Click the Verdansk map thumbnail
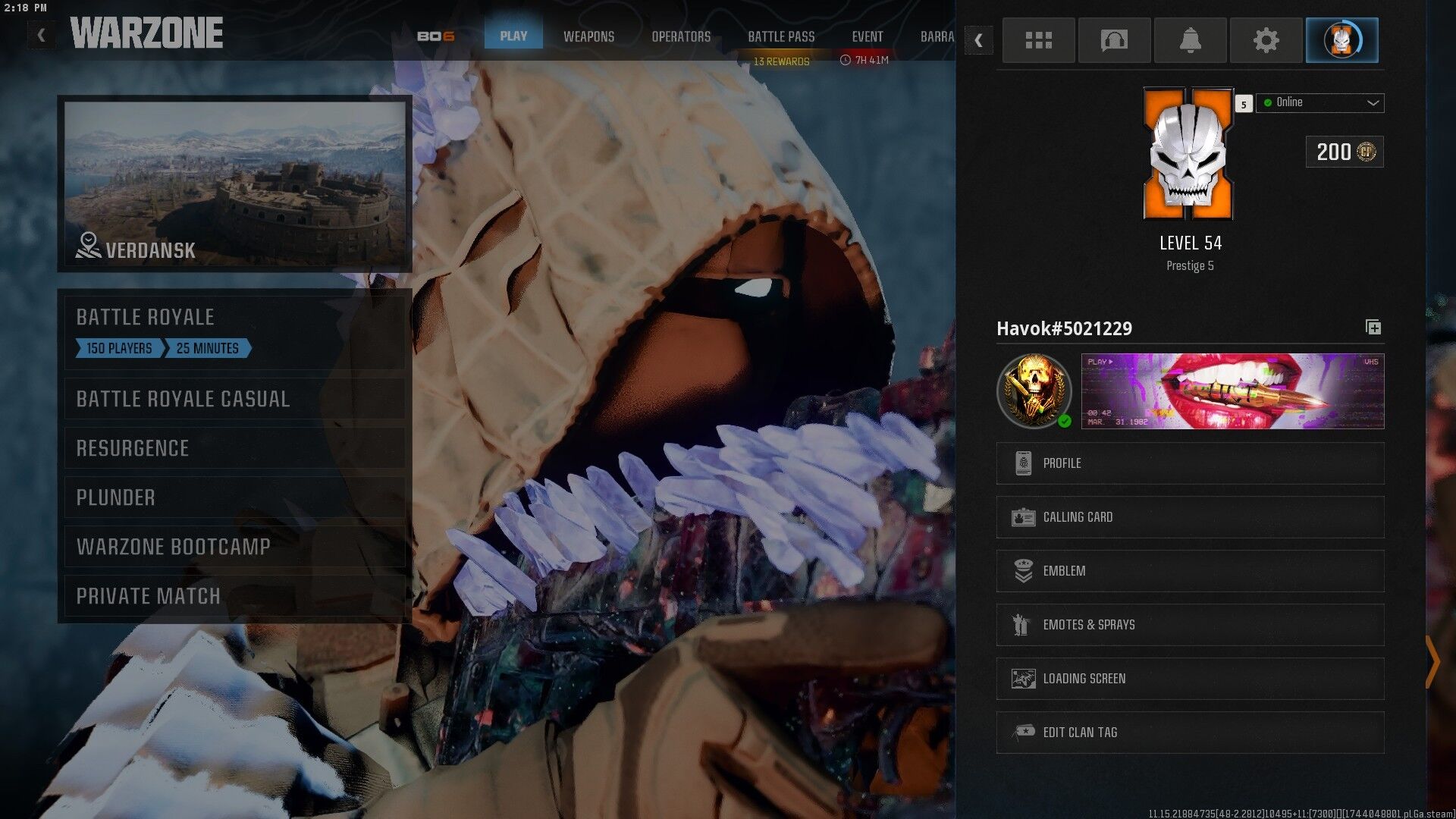Screen dimensions: 1456x819 (234, 184)
